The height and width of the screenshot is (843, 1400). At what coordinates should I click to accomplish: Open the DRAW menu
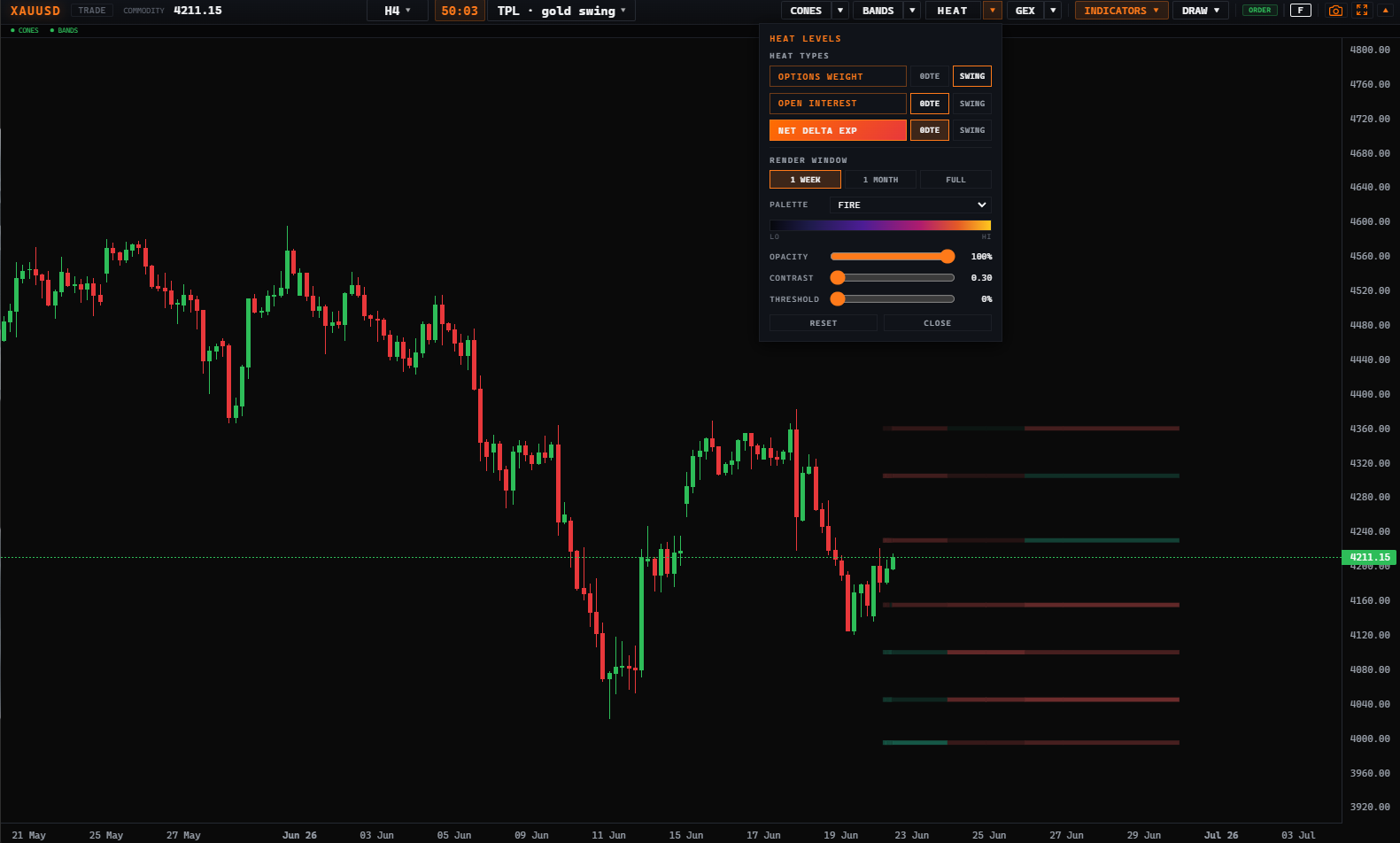pyautogui.click(x=1200, y=11)
